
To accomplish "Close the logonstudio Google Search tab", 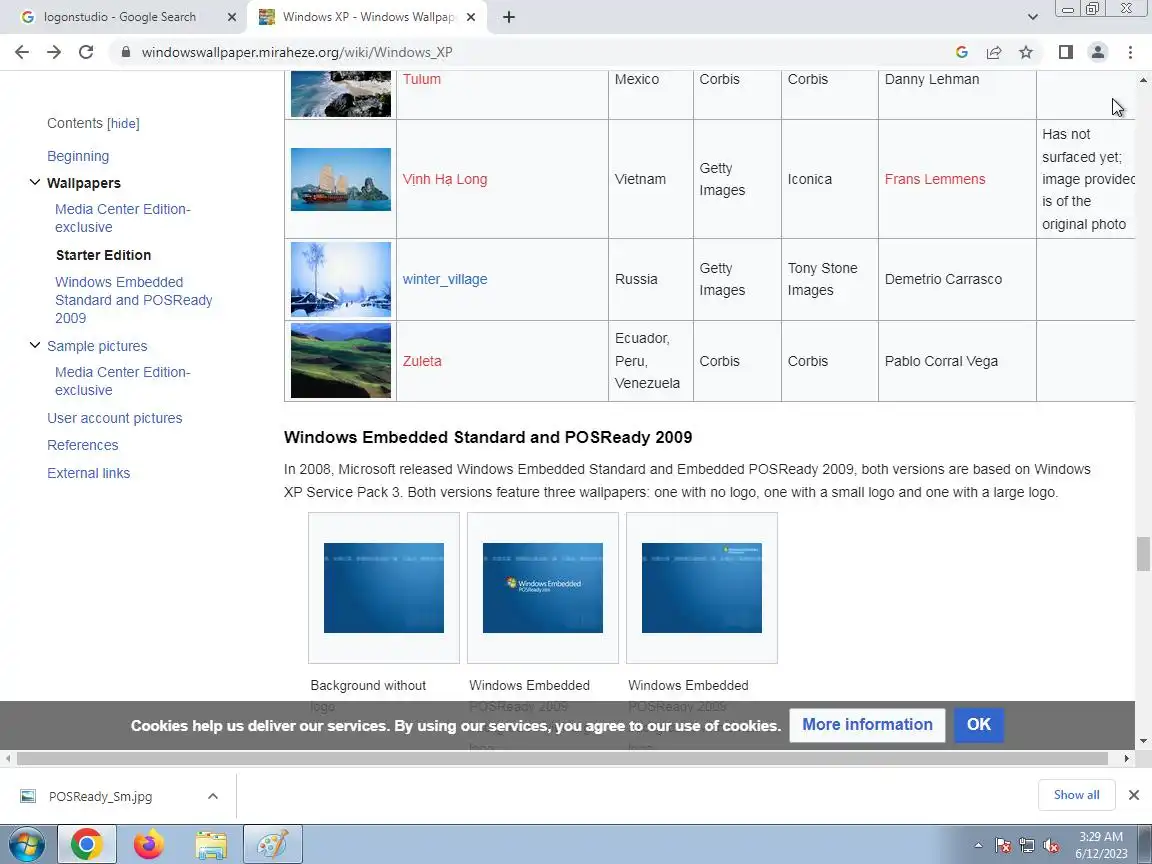I will 231,17.
